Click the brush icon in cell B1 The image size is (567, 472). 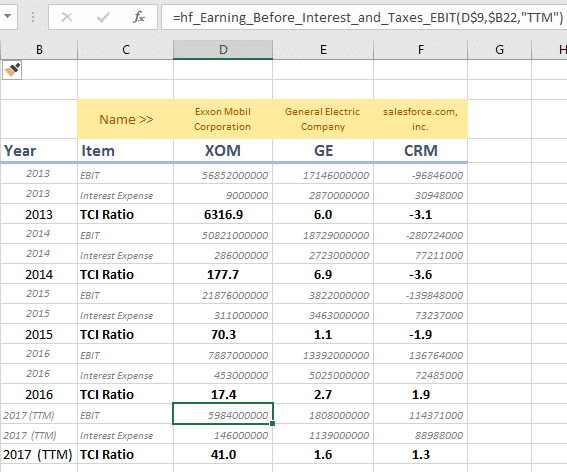(x=12, y=69)
